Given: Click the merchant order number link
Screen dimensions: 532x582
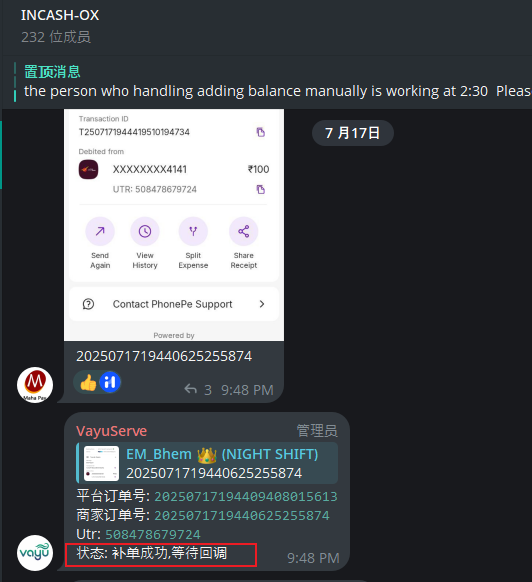Looking at the screenshot, I should pos(242,516).
